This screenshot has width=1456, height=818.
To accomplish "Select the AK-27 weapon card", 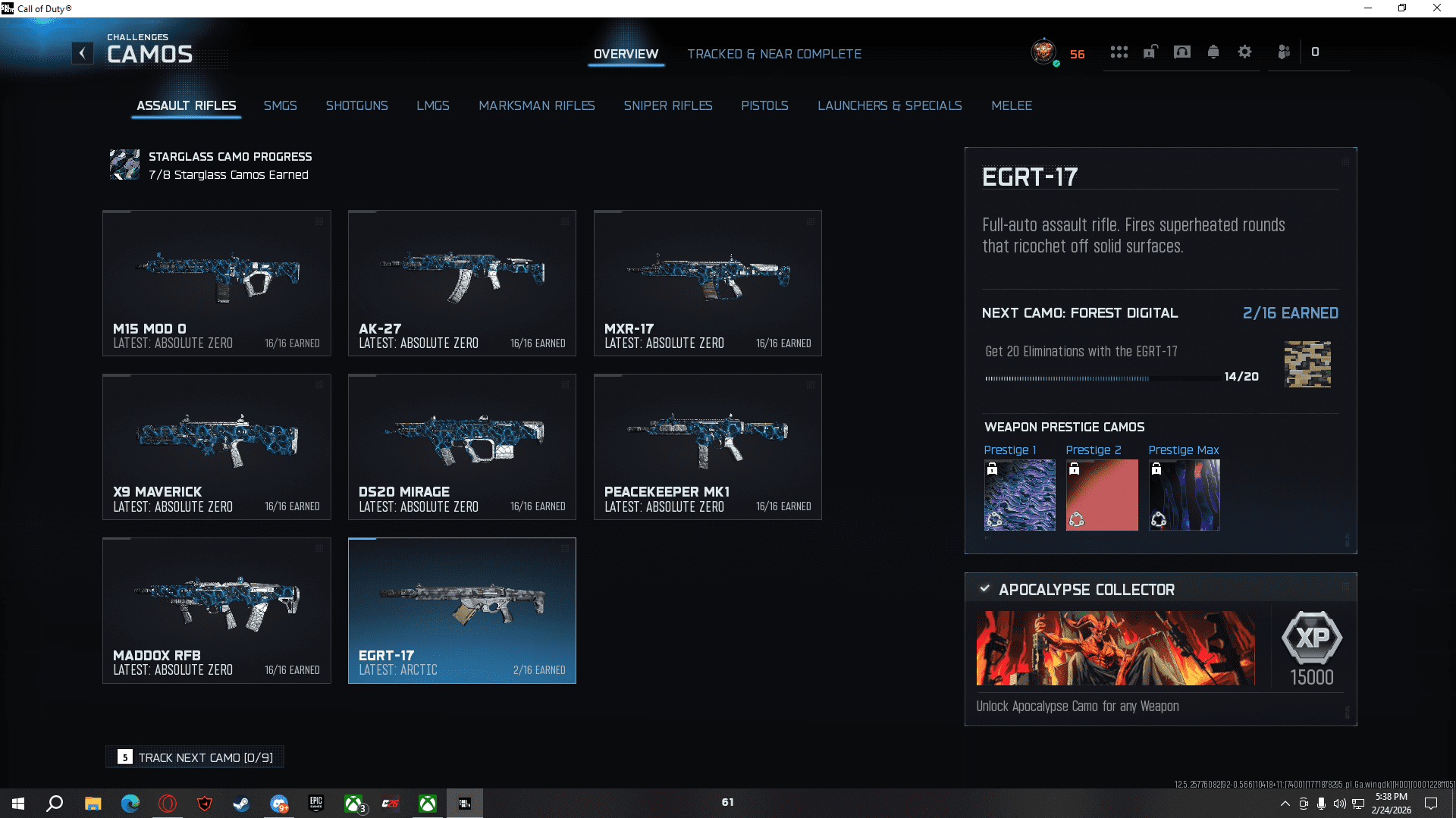I will [x=462, y=283].
